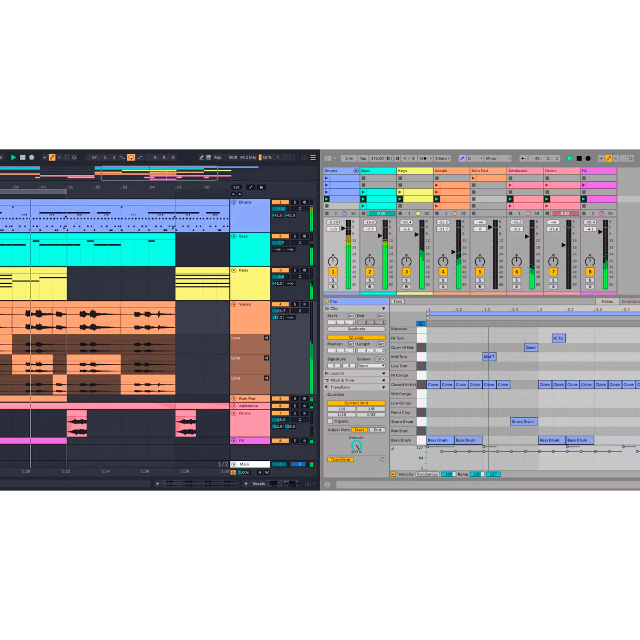Screen dimensions: 640x640
Task: Select the Snare Drum note in piano roll
Action: 524,422
